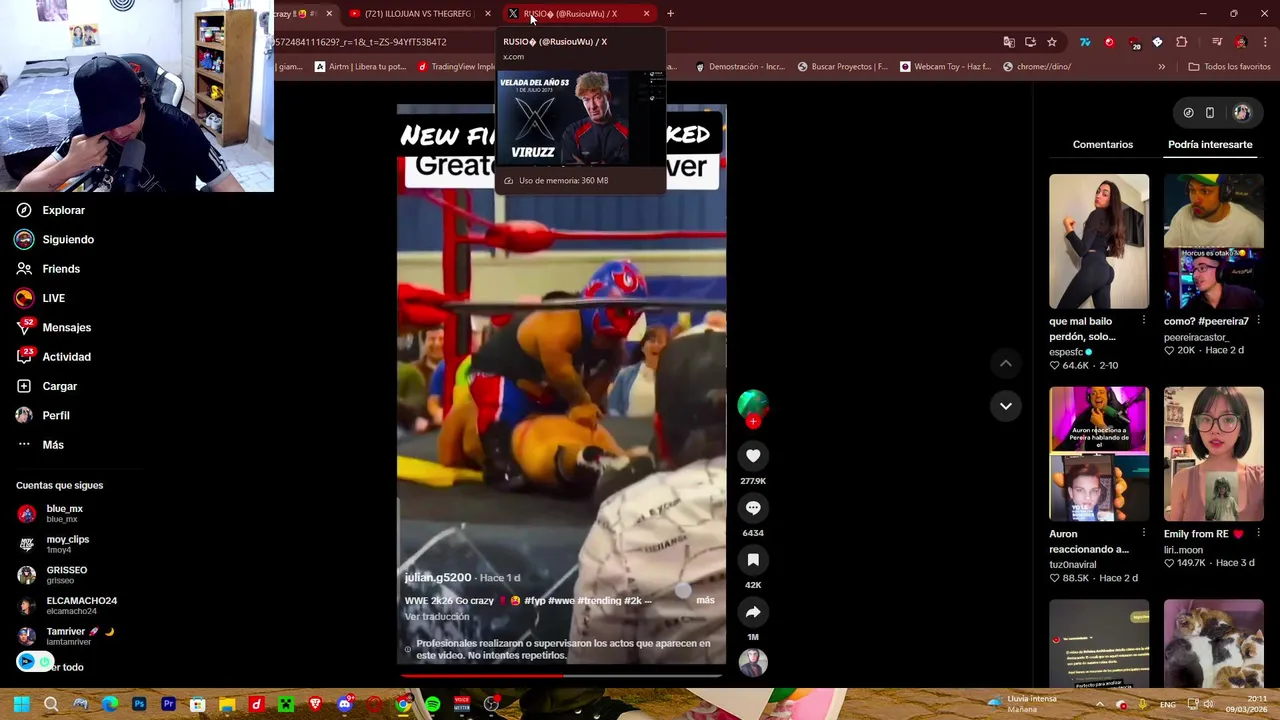Image resolution: width=1280 pixels, height=720 pixels.
Task: Open OBS Studio from the taskbar
Action: click(x=491, y=704)
